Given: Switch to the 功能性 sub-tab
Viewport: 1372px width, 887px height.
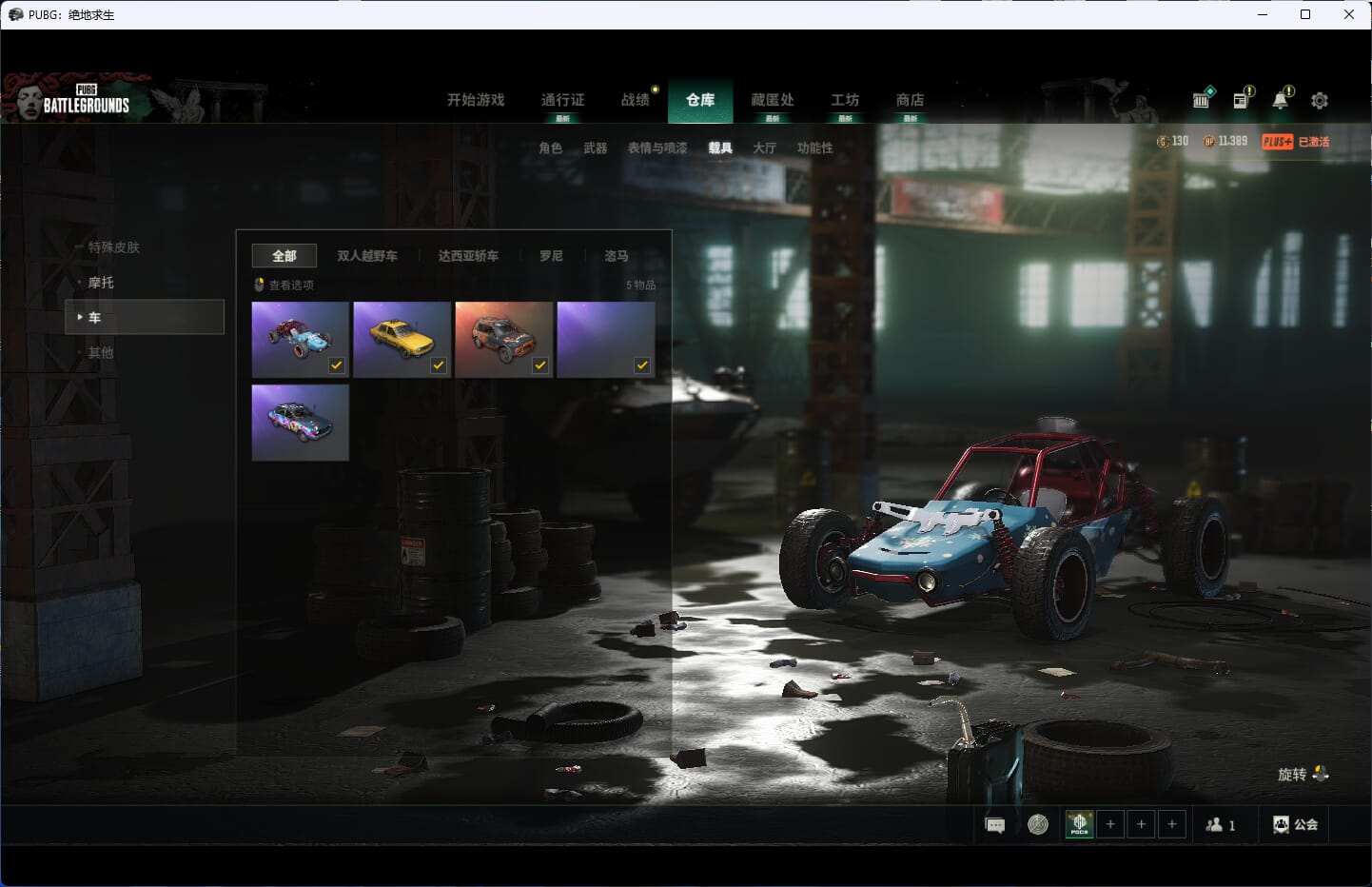Looking at the screenshot, I should [814, 148].
